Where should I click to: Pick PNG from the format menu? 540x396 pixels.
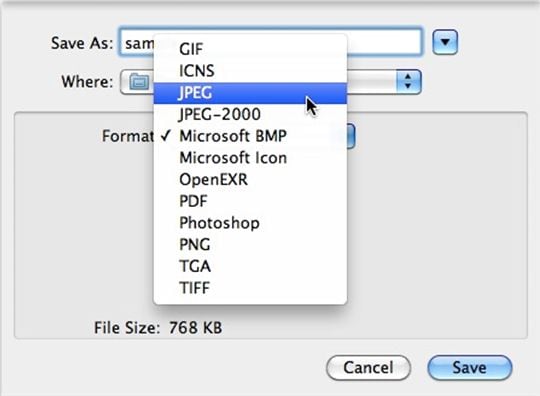click(250, 244)
